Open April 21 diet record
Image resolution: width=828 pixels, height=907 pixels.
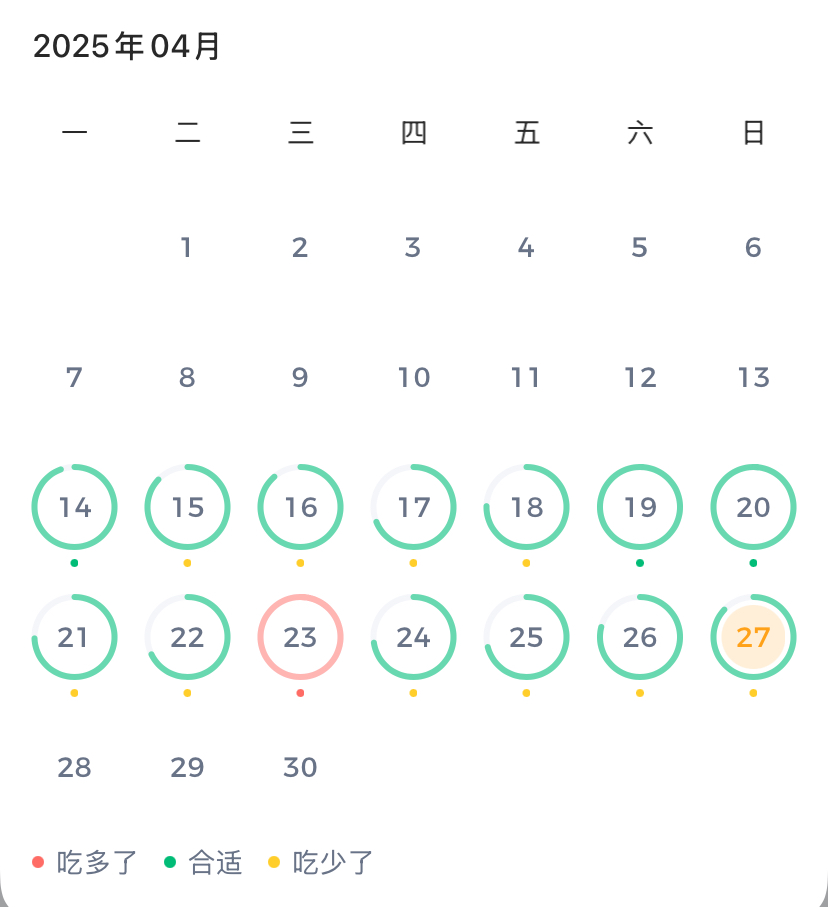click(x=74, y=637)
